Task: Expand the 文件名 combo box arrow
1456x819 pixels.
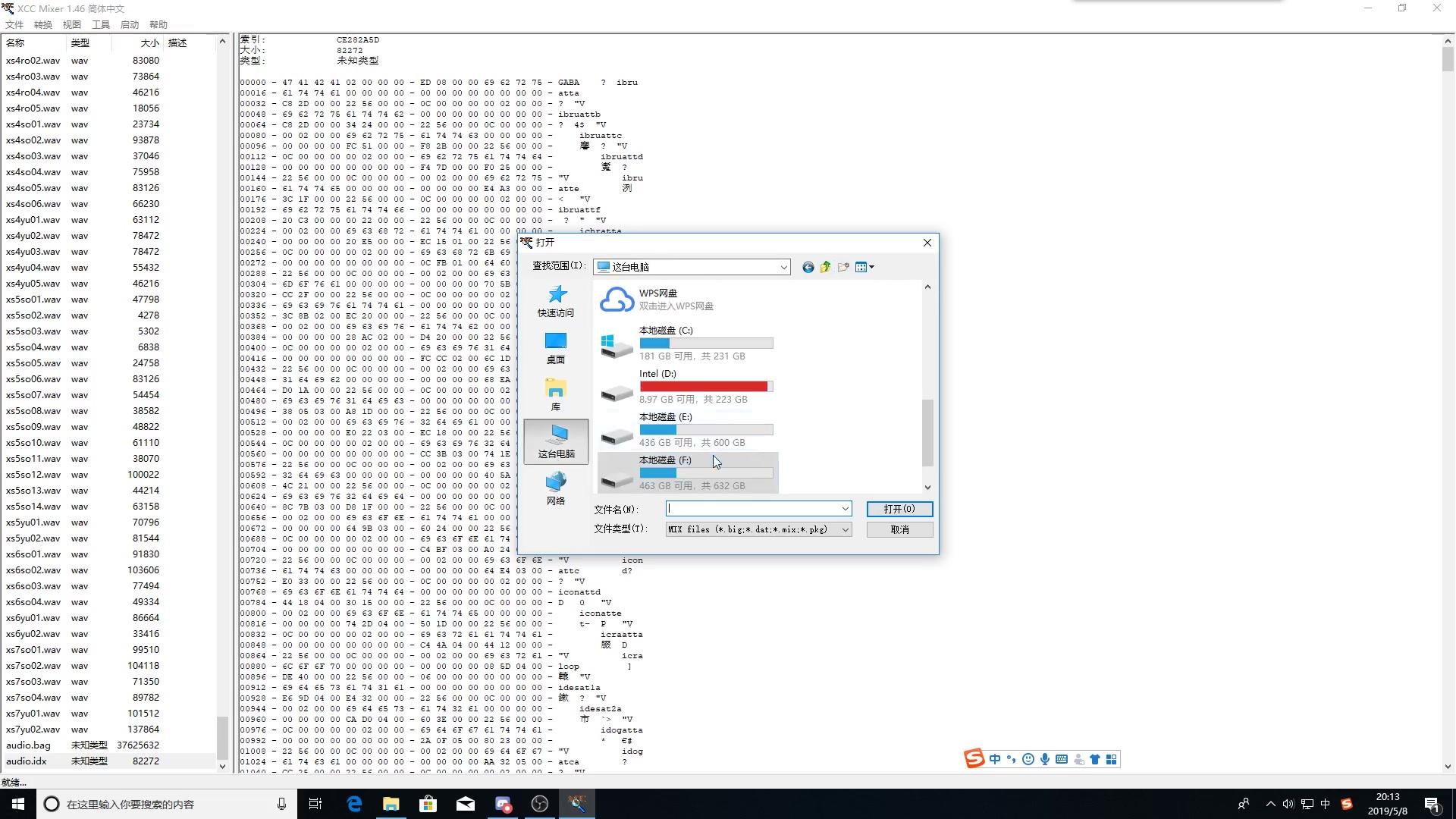Action: coord(845,509)
